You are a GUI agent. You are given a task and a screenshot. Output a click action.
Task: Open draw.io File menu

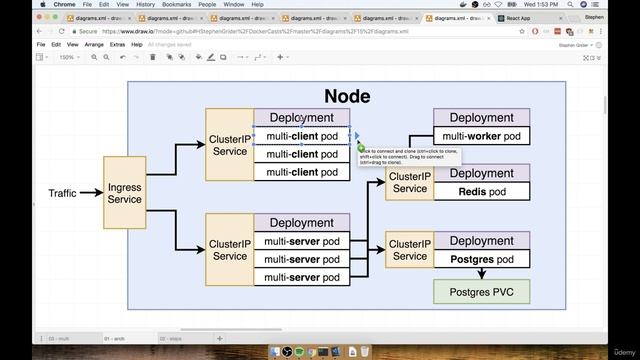41,44
